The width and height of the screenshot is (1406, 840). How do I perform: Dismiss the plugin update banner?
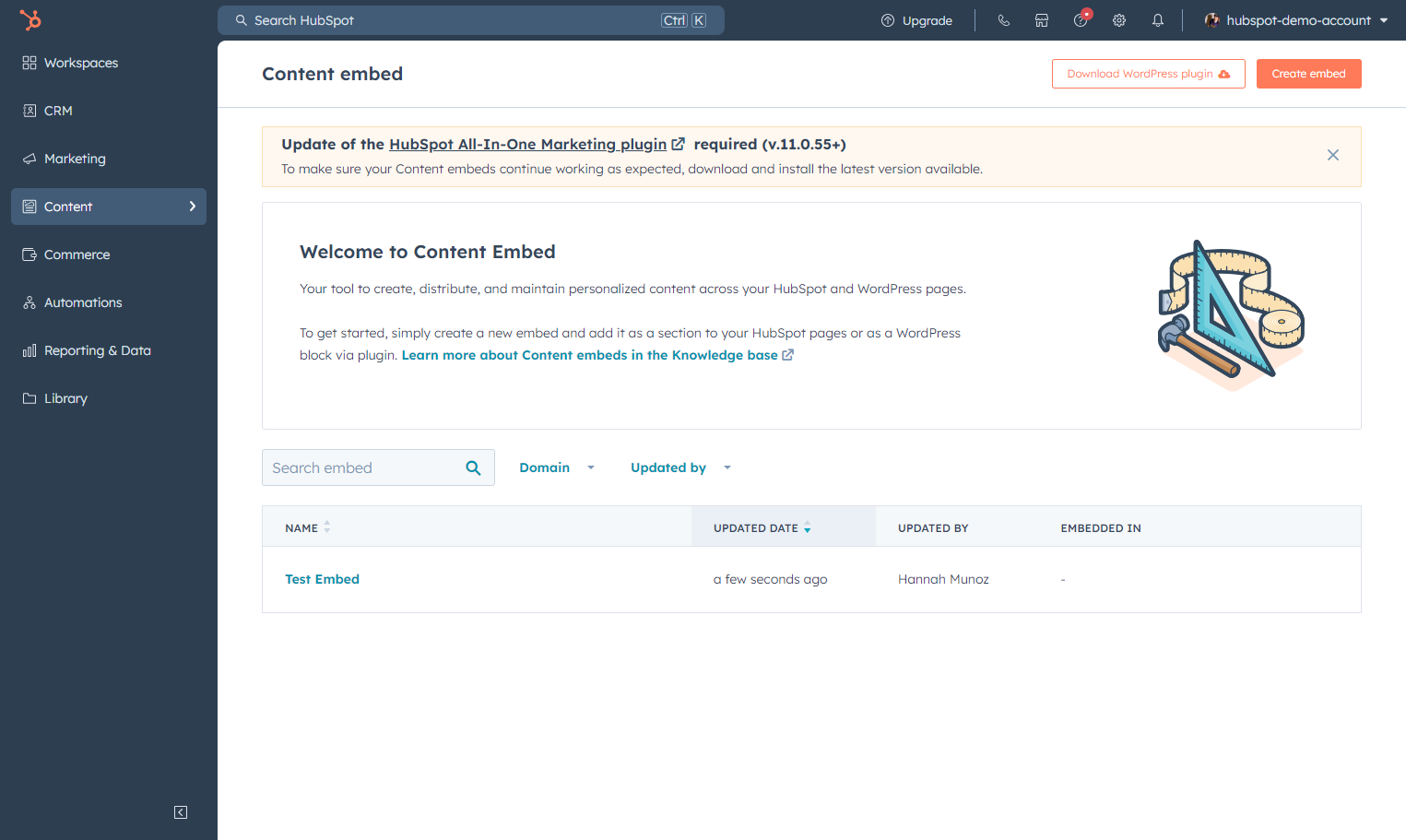pyautogui.click(x=1332, y=155)
